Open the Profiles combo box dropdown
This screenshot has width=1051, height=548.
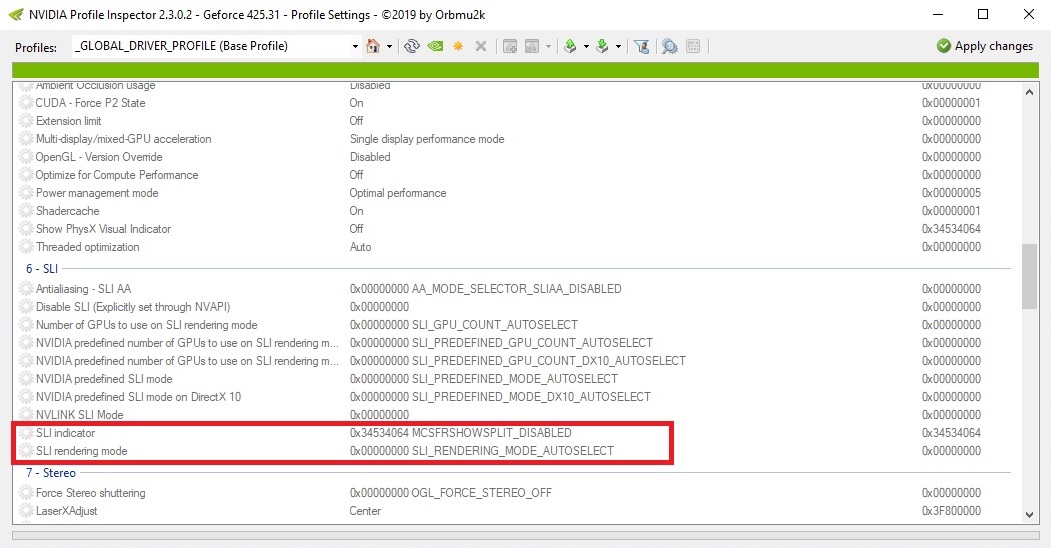point(355,46)
